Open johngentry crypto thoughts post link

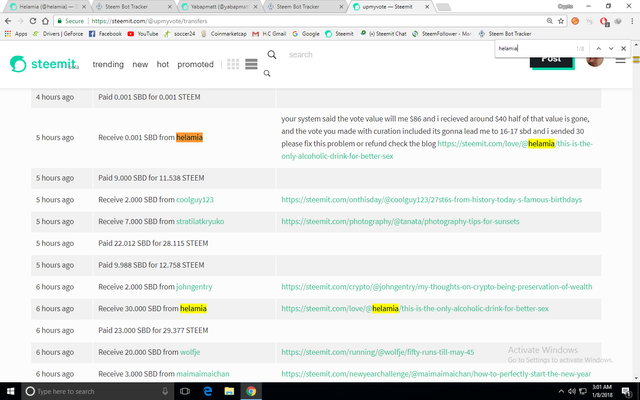point(436,287)
